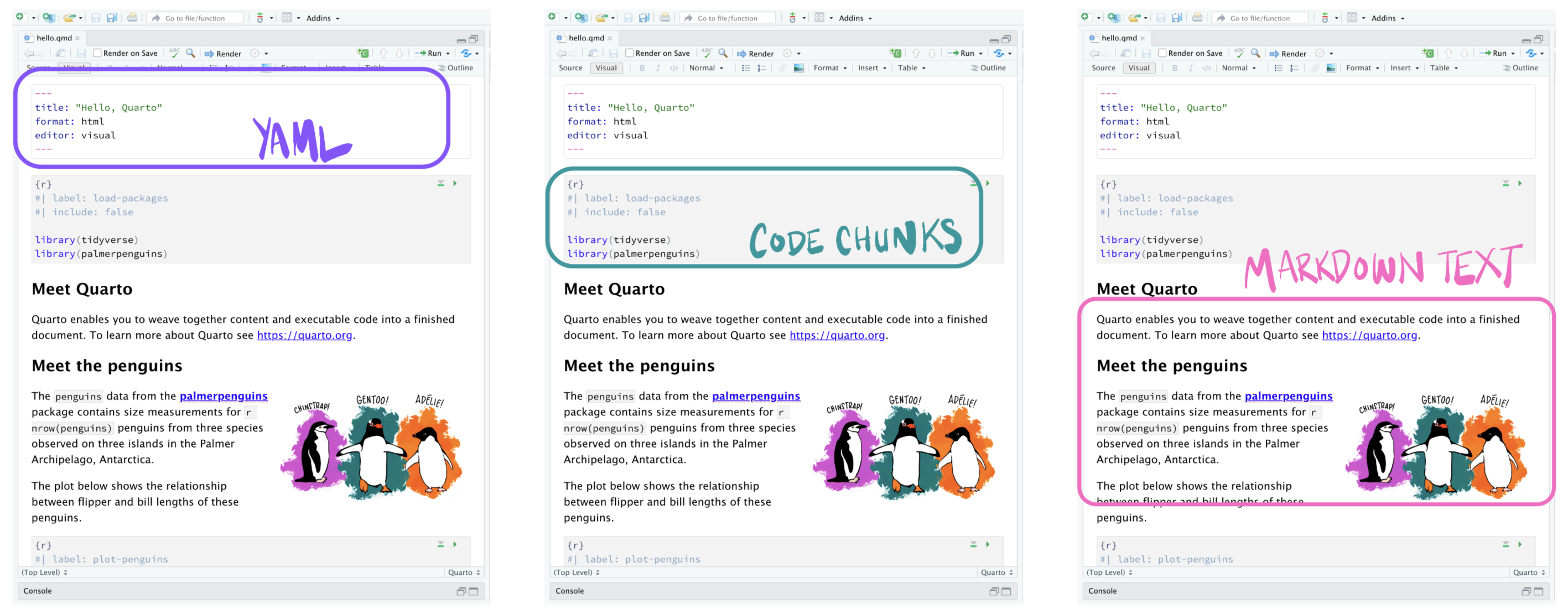Select the hello.qmd tab in the right pane
1568x614 pixels.
tap(1119, 38)
